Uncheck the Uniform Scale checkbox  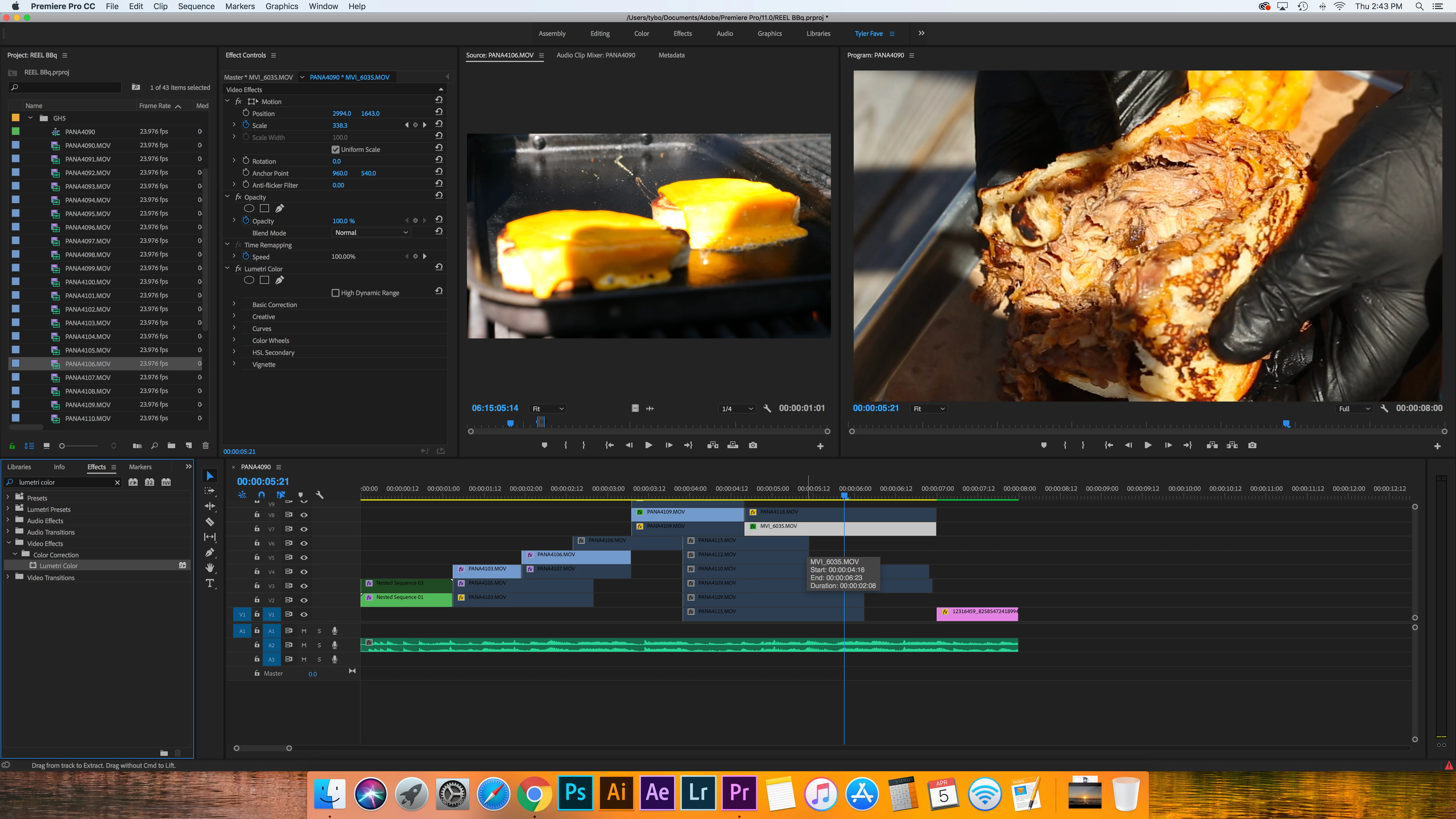pos(336,150)
